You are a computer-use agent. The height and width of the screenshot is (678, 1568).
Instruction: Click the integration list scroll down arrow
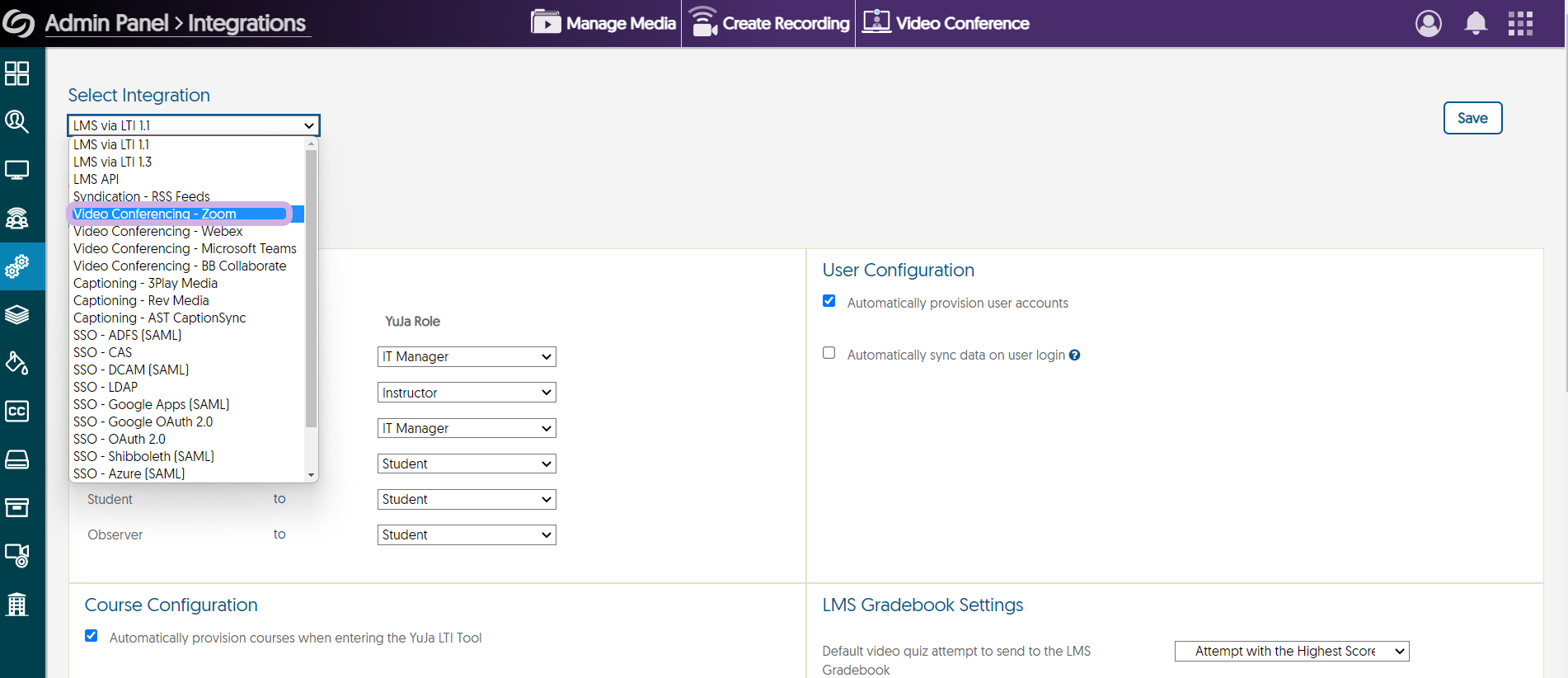(311, 475)
